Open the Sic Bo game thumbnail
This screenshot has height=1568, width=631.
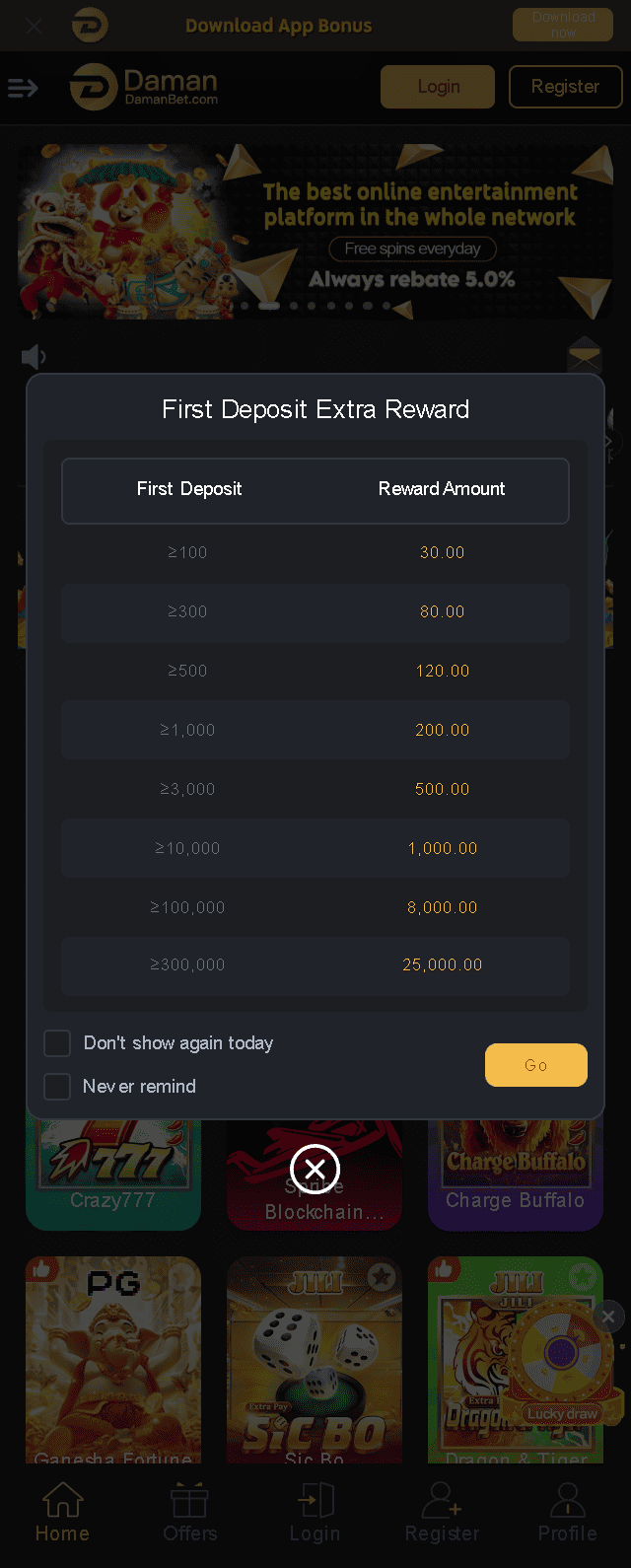coord(315,1359)
